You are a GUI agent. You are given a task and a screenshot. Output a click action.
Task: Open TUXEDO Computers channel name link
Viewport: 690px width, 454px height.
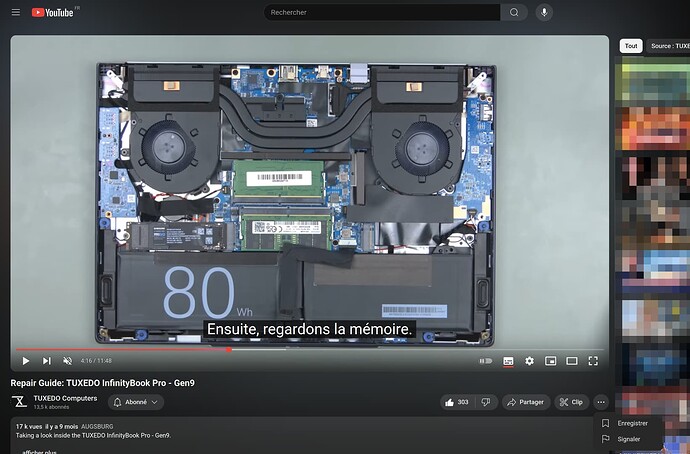point(65,398)
